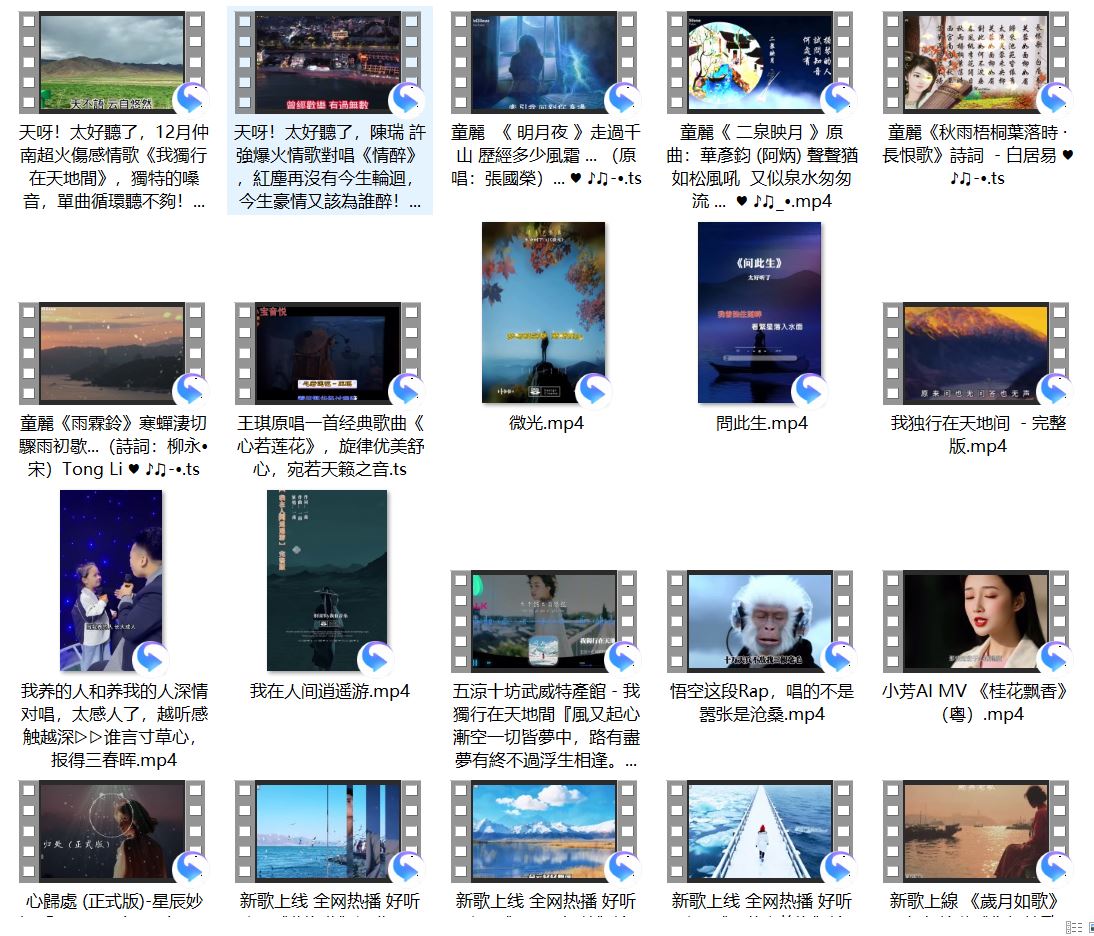Select 童麗《二泉映月》video thumbnail
Viewport: 1094px width, 936px height.
point(759,62)
